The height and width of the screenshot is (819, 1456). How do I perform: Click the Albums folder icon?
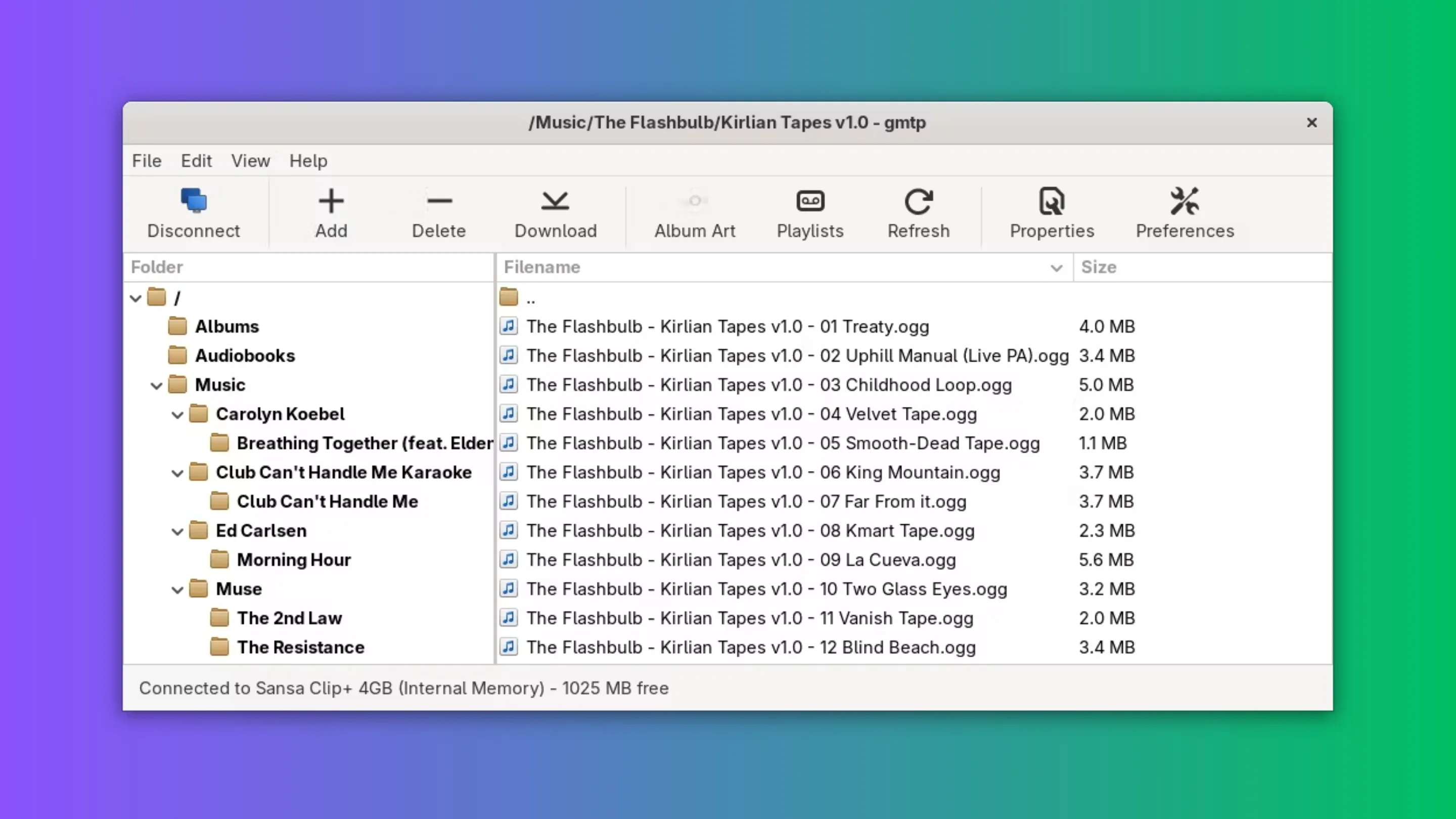point(177,326)
